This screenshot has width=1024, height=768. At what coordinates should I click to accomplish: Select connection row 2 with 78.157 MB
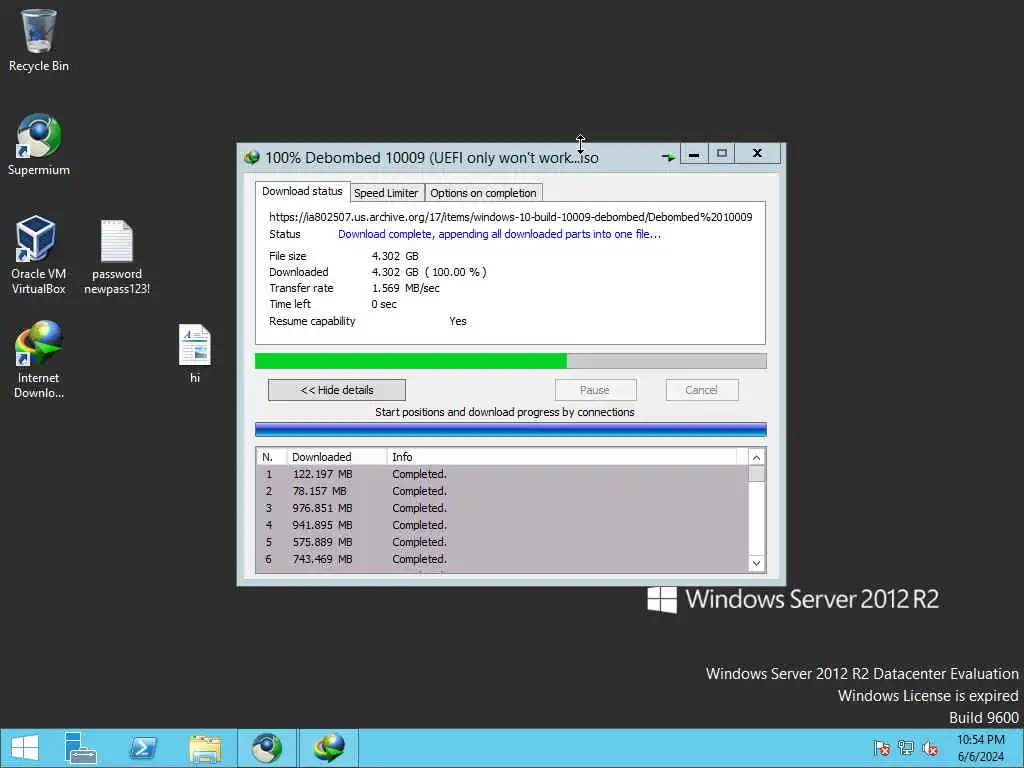coord(502,491)
